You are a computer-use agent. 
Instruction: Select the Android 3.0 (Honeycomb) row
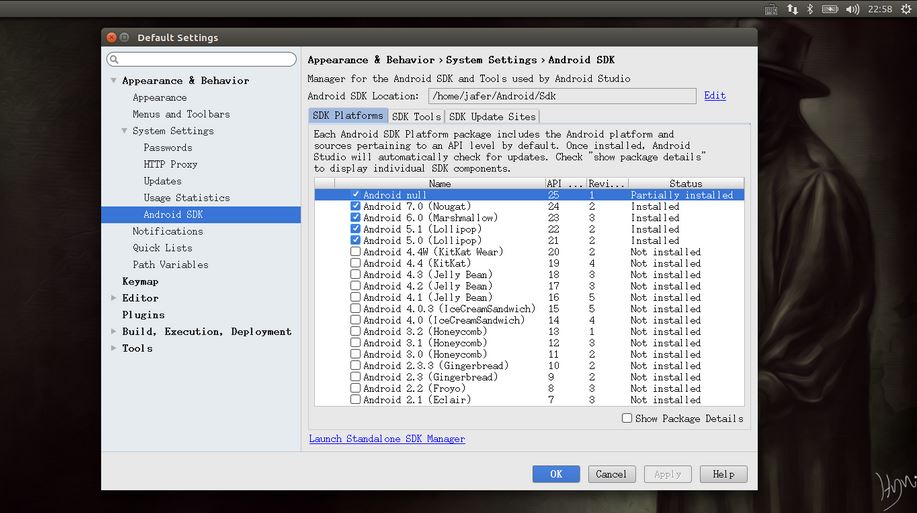pyautogui.click(x=529, y=354)
